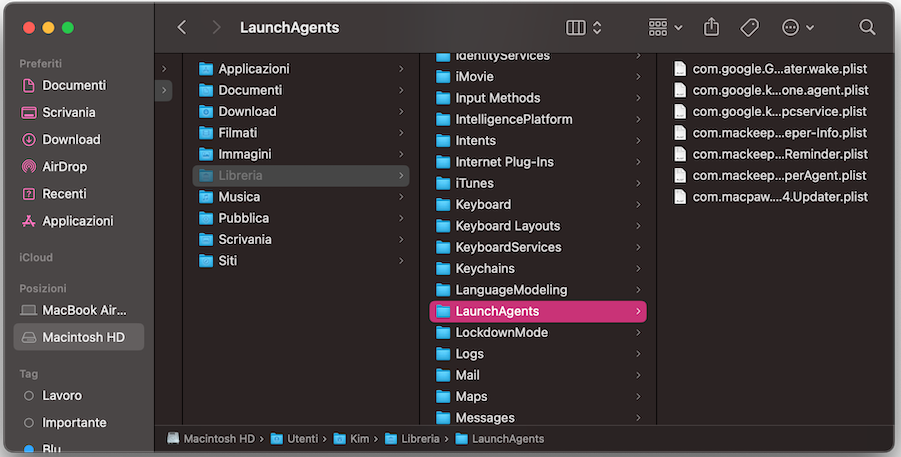The width and height of the screenshot is (901, 457).
Task: Open the More actions ellipsis menu
Action: (x=798, y=27)
